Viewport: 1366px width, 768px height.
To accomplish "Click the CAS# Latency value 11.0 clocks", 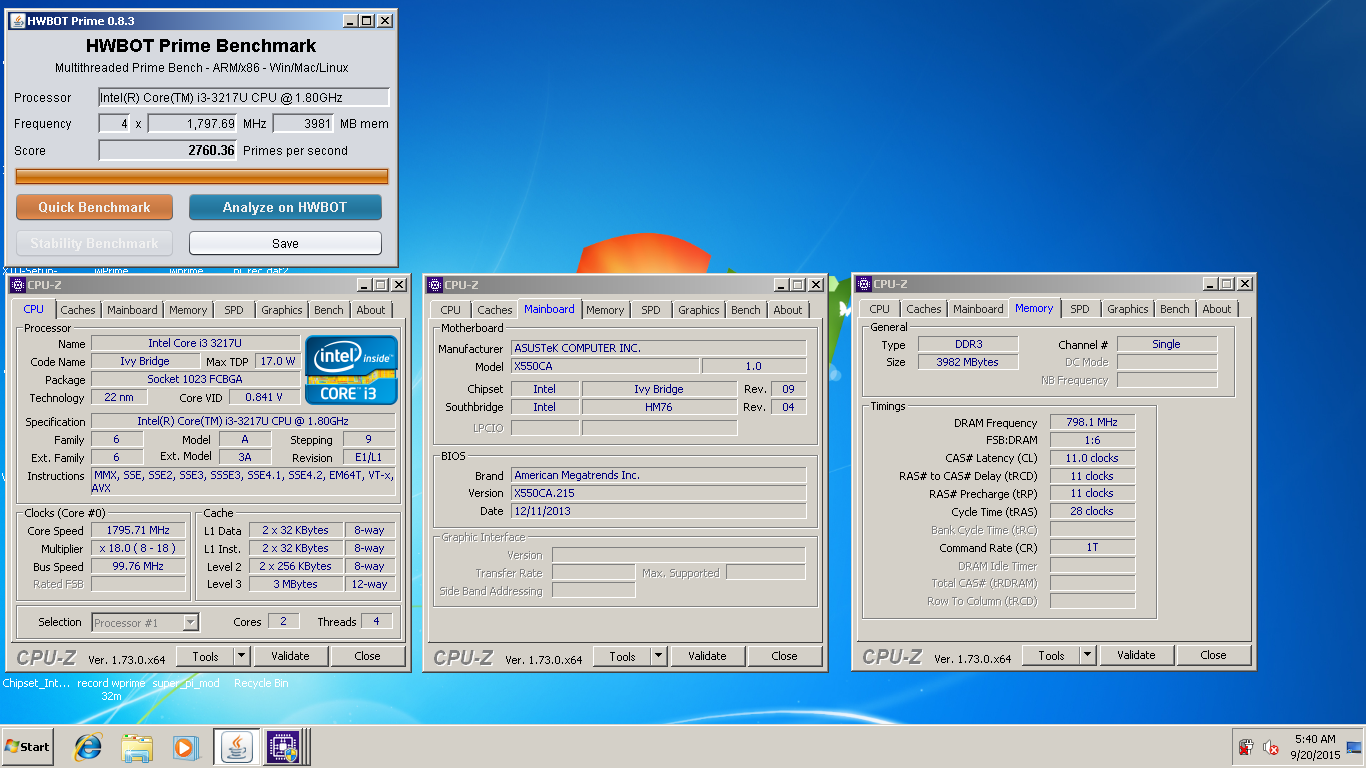I will coord(1092,458).
